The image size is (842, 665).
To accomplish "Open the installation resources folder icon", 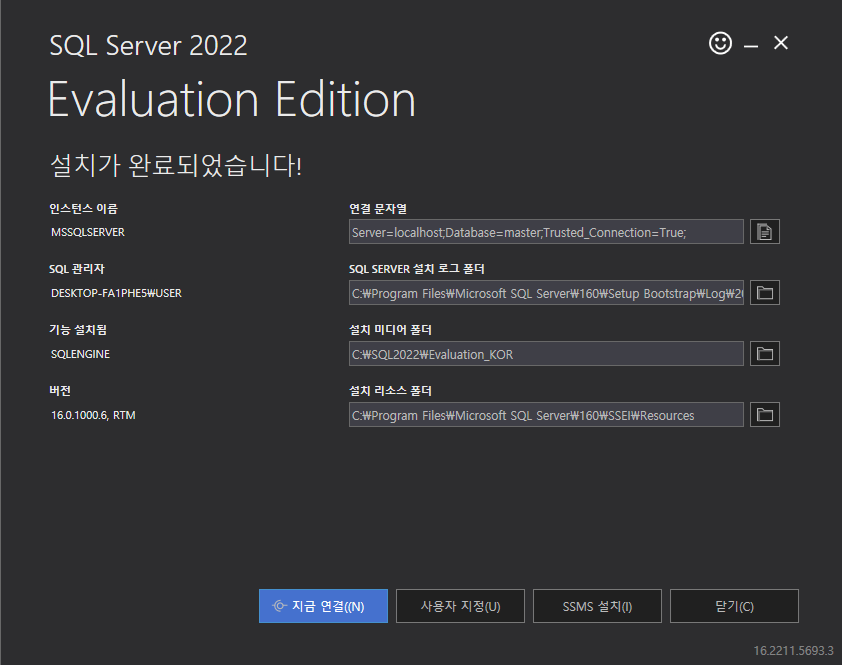I will point(765,415).
